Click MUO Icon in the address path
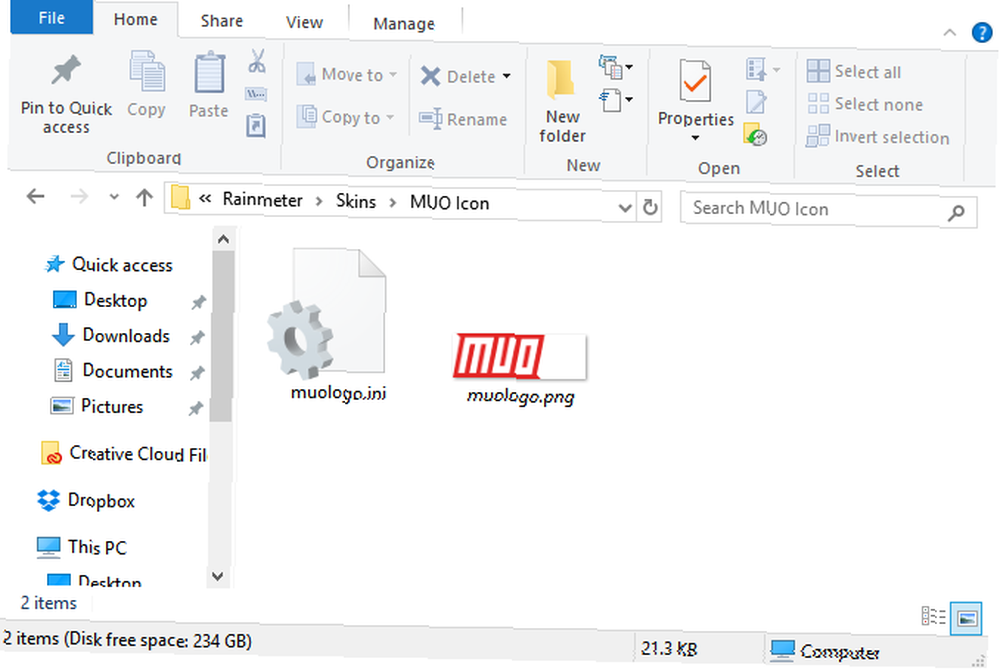The image size is (1000, 671). point(450,203)
